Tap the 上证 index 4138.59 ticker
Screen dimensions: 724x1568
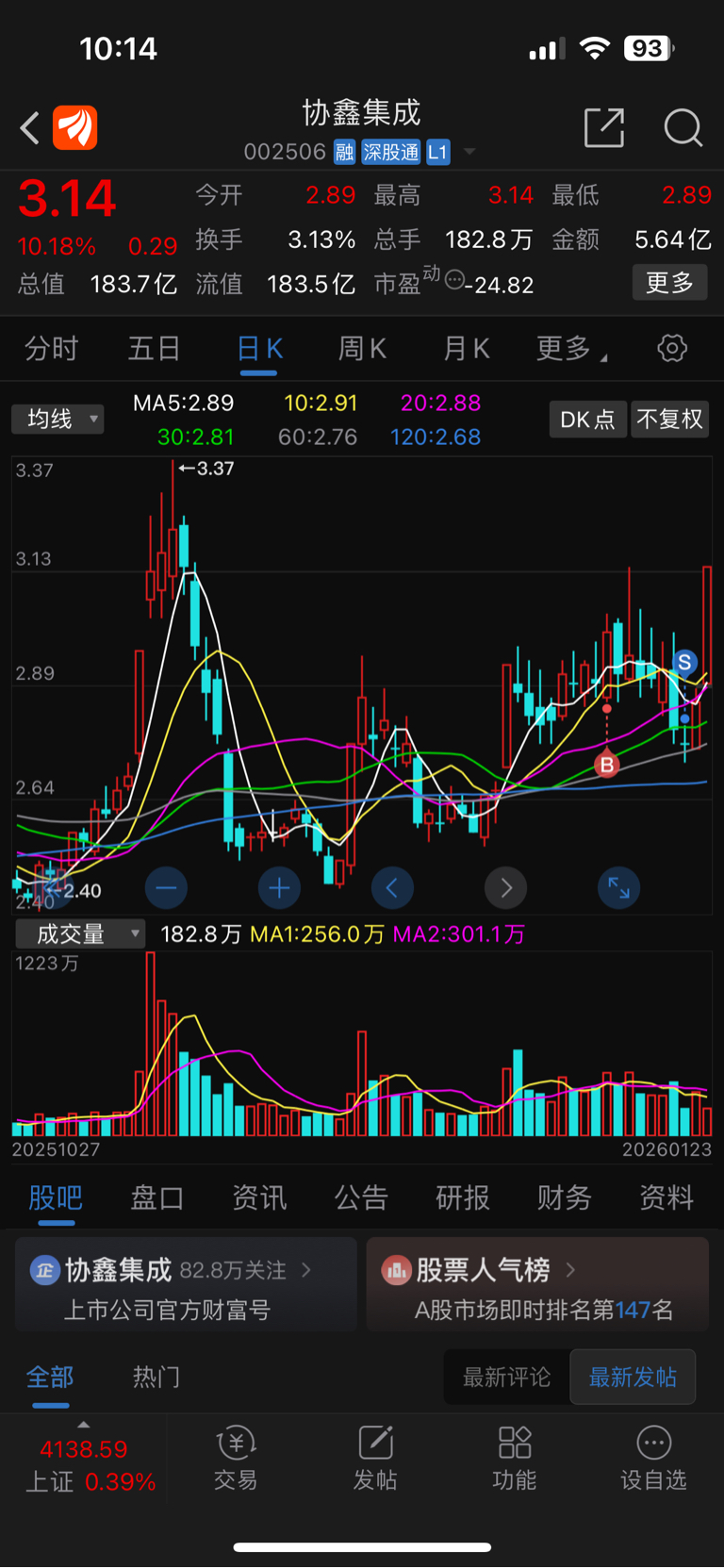point(84,1464)
